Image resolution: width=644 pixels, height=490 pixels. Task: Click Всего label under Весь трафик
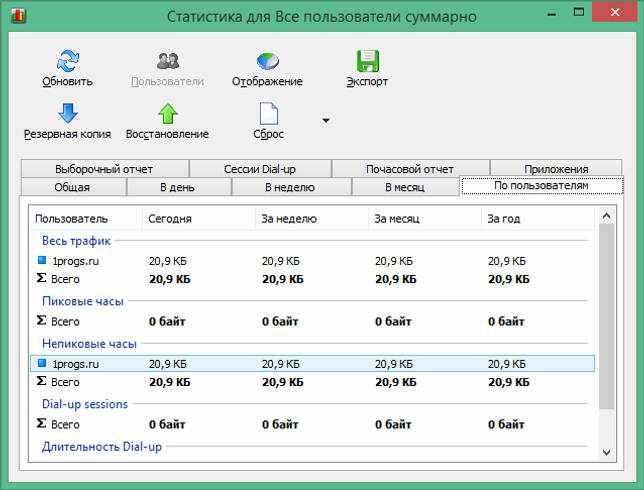point(65,279)
